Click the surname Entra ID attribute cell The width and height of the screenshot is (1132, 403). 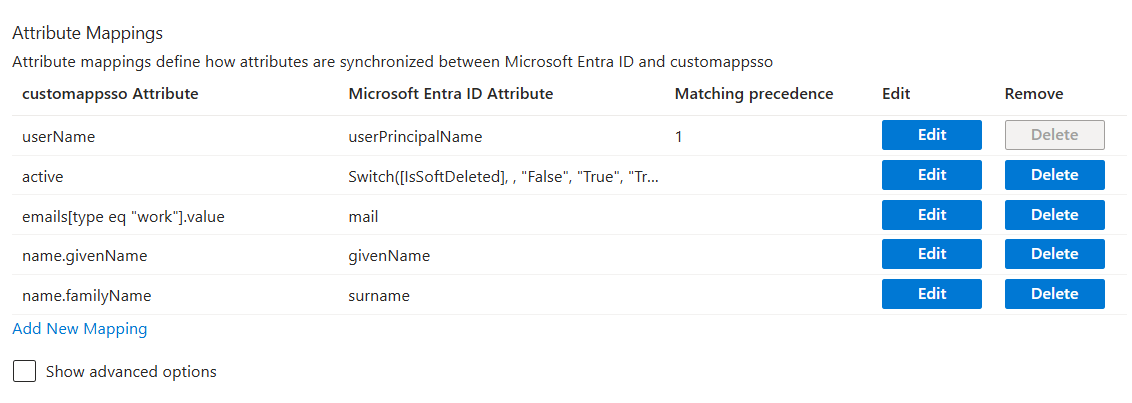click(379, 296)
